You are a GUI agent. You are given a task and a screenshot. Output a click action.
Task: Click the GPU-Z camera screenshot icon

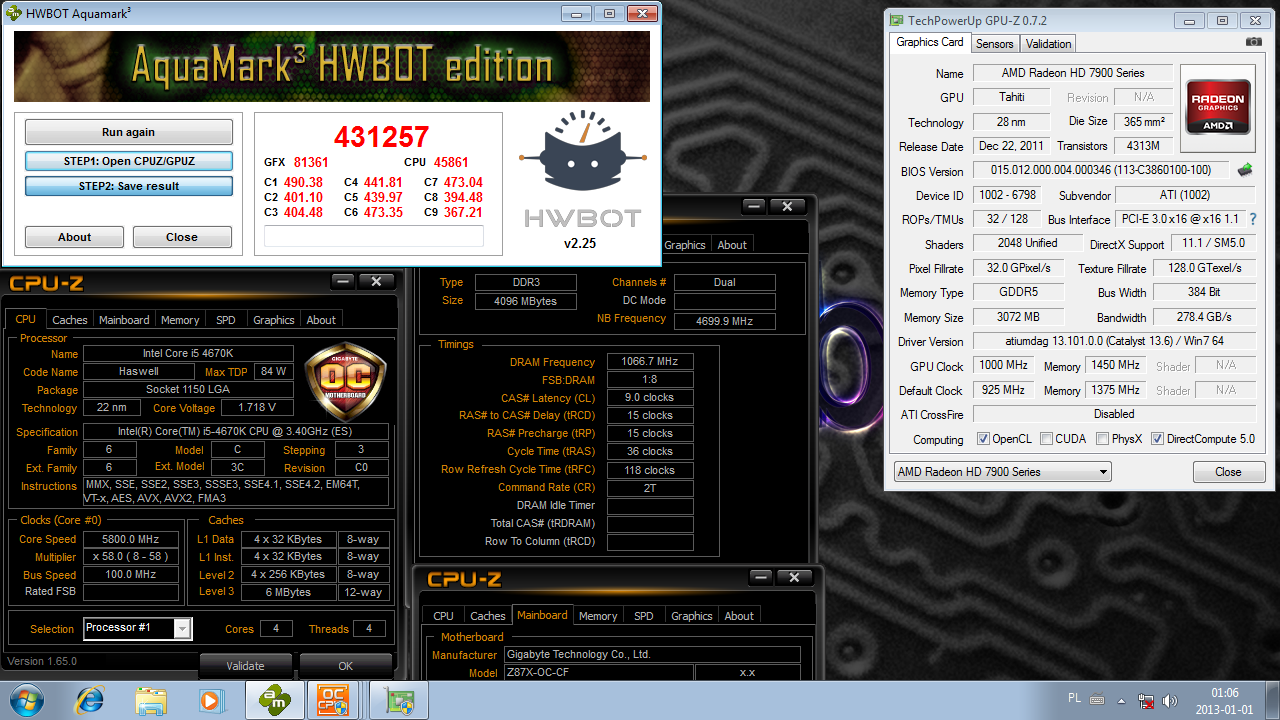[1254, 42]
